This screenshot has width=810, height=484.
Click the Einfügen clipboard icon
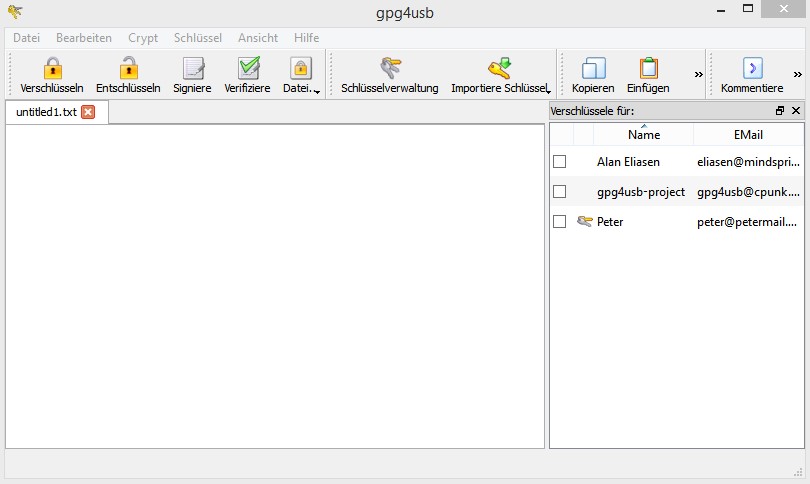648,69
